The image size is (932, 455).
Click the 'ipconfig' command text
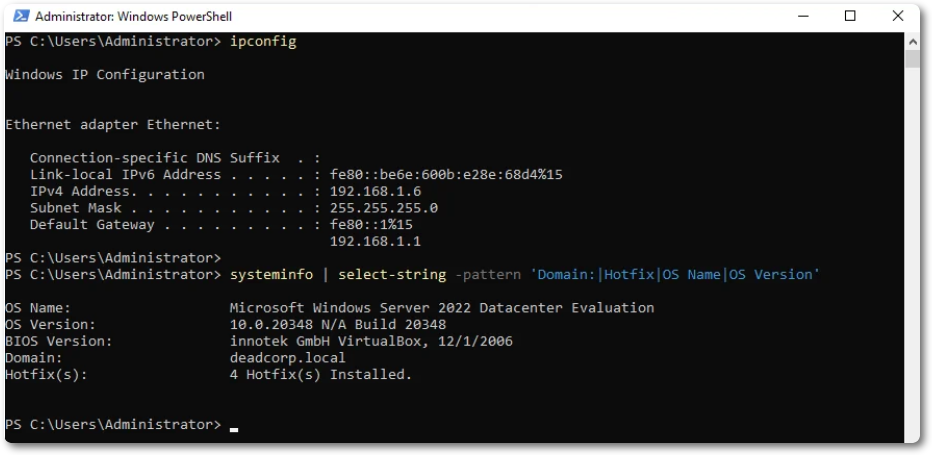[263, 42]
